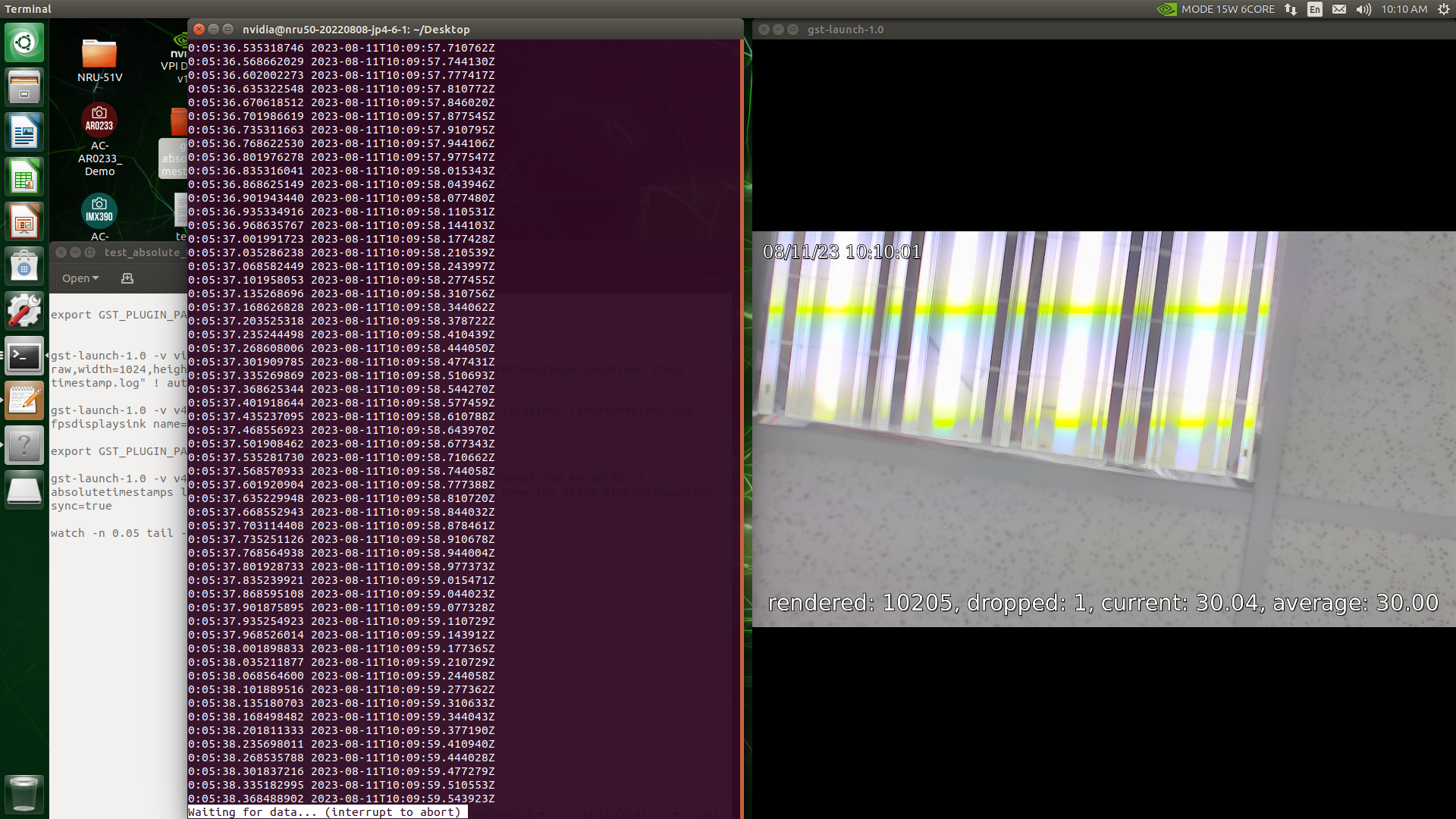Open the NRU-51V desktop folder
This screenshot has height=819, width=1456.
tap(99, 55)
